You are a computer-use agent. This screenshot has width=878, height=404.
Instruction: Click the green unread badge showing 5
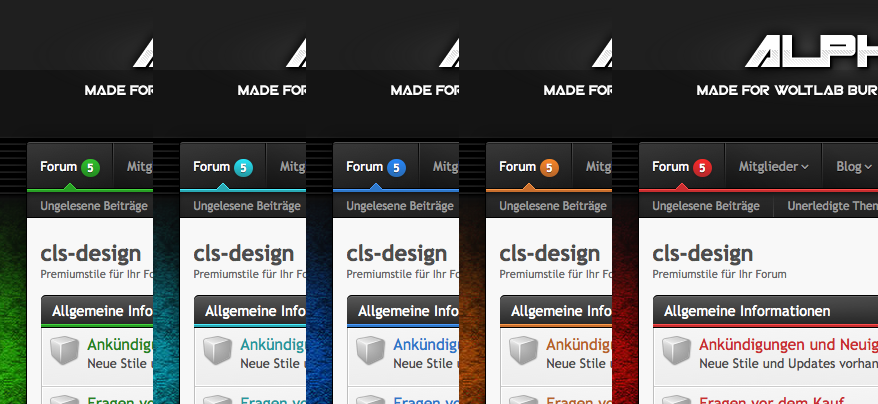tap(91, 168)
